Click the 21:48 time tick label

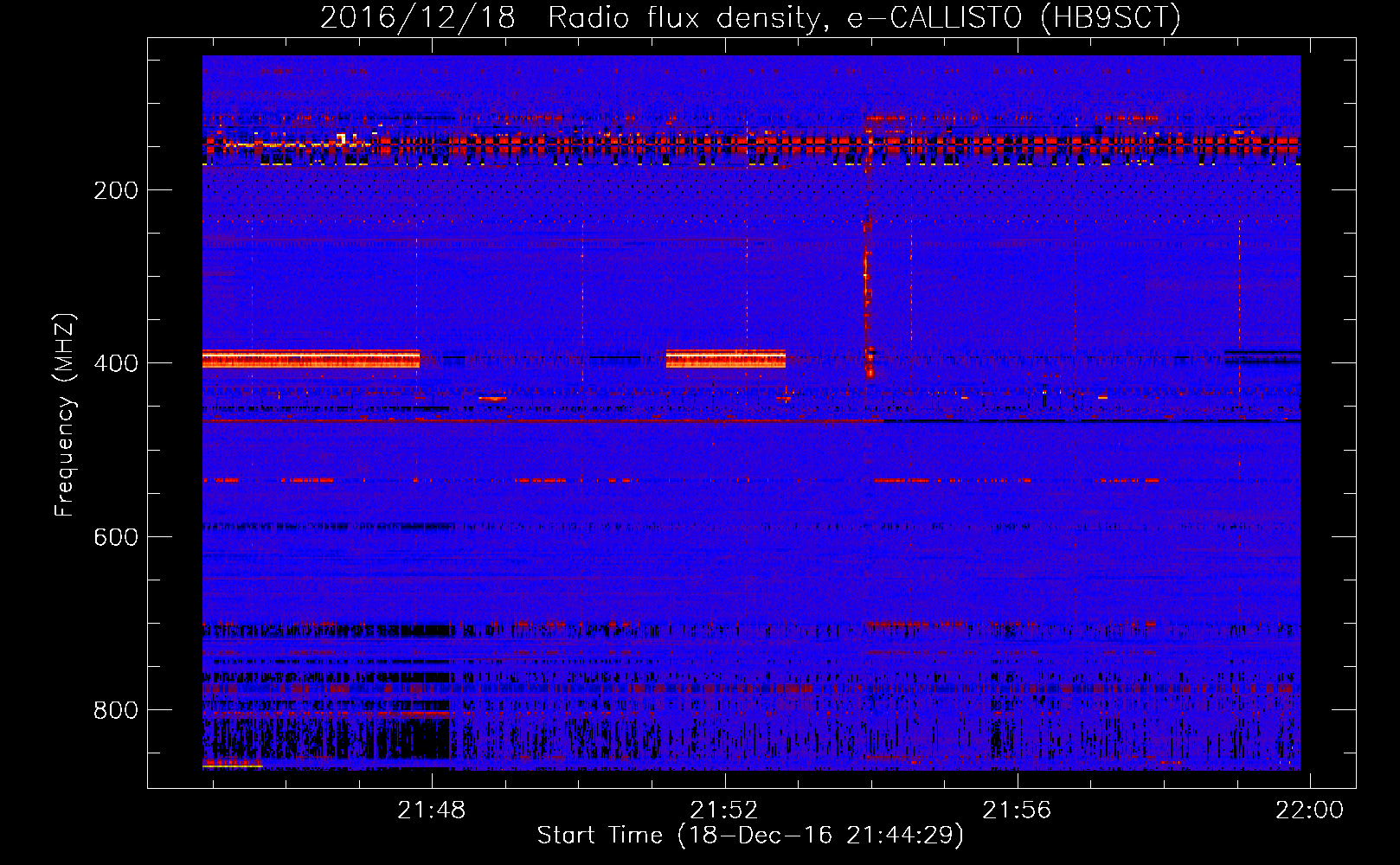click(x=431, y=811)
